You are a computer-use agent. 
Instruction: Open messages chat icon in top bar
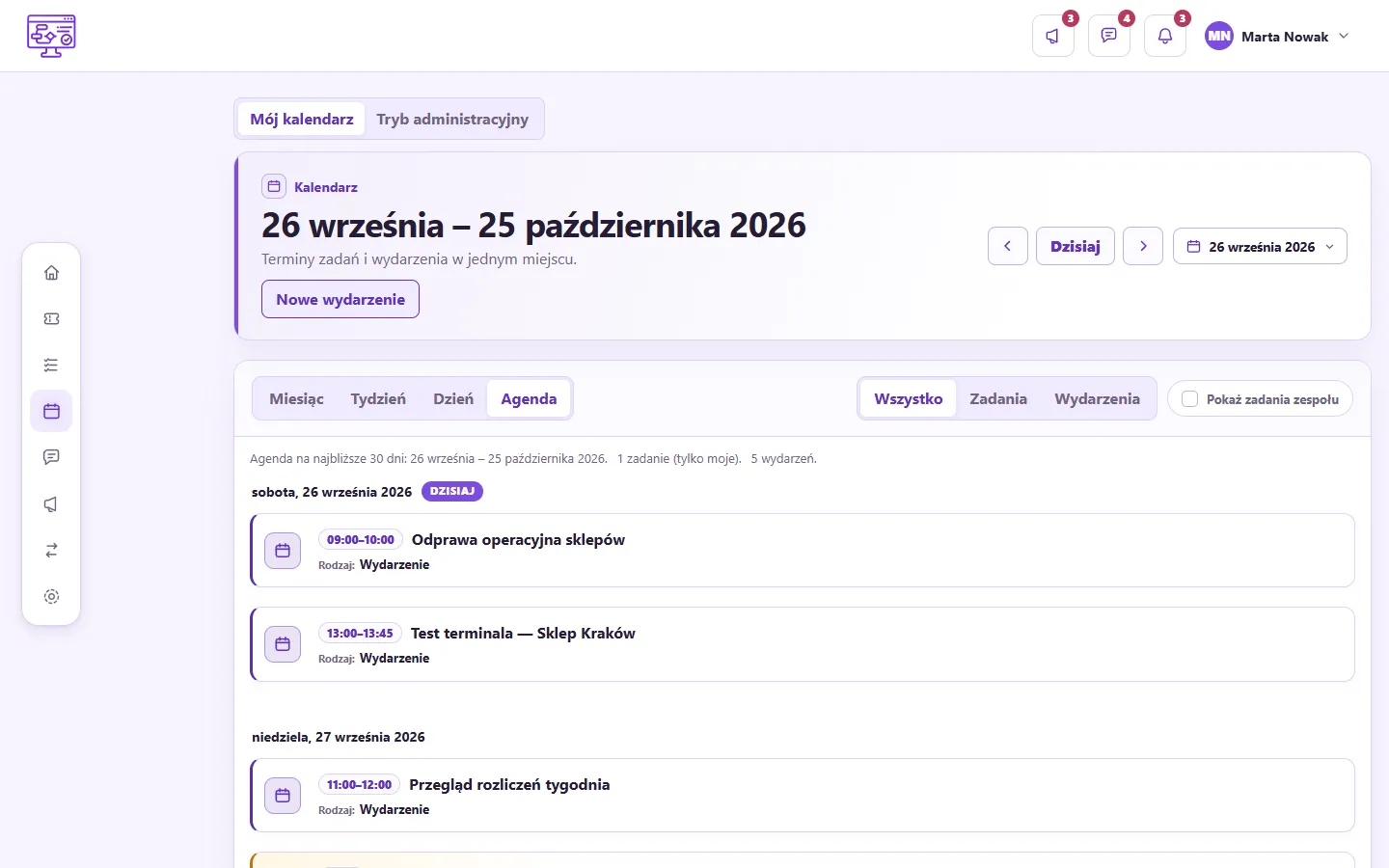pyautogui.click(x=1109, y=37)
